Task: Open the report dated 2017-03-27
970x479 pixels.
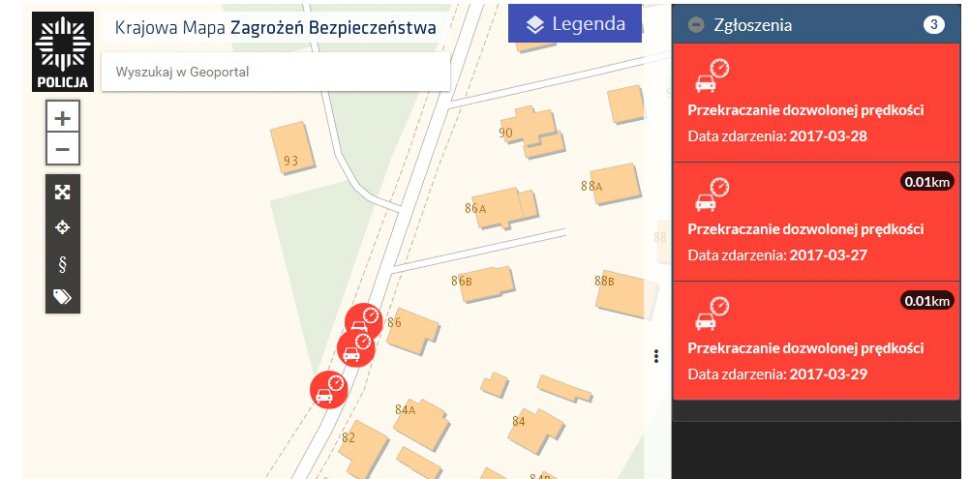Action: pyautogui.click(x=816, y=222)
